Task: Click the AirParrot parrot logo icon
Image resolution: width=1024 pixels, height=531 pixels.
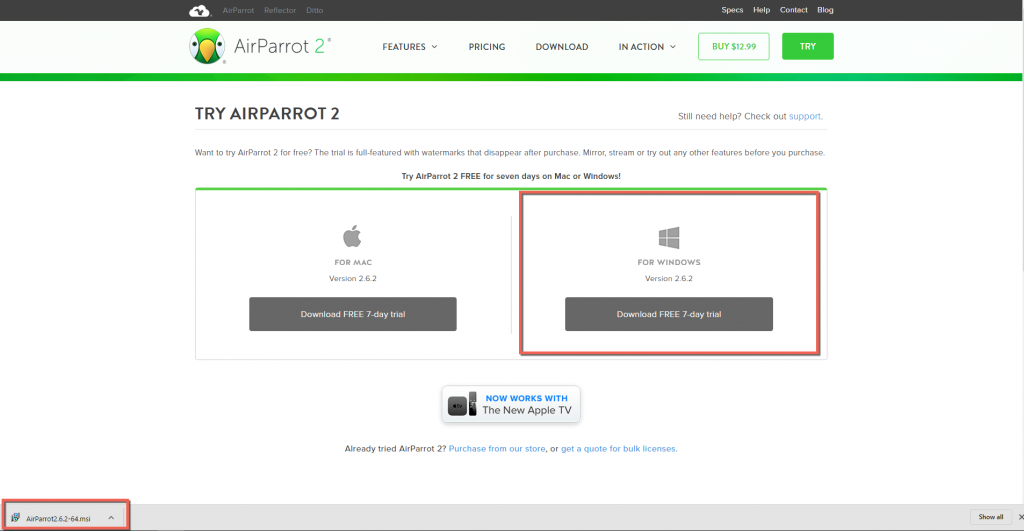Action: coord(207,46)
